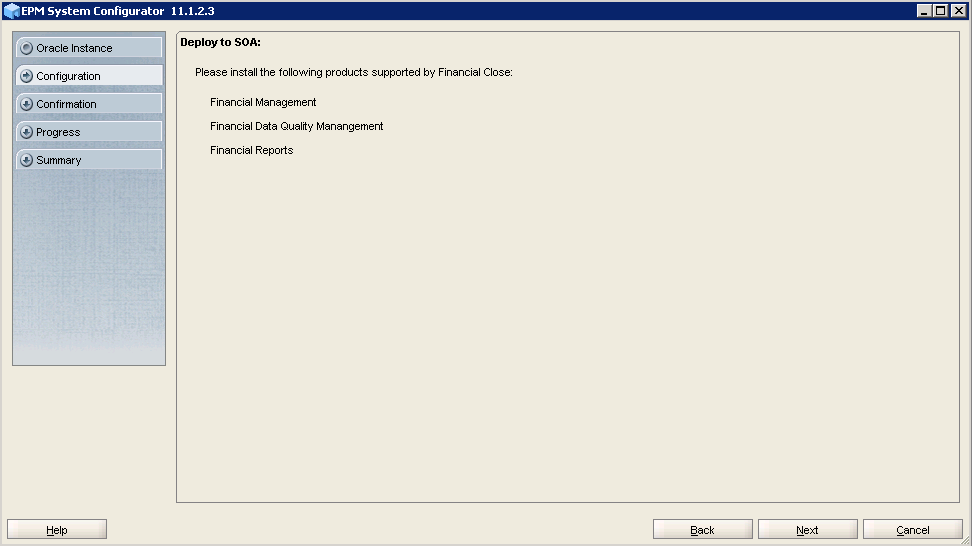Click the Financial Management product text
The height and width of the screenshot is (546, 972).
coord(263,102)
